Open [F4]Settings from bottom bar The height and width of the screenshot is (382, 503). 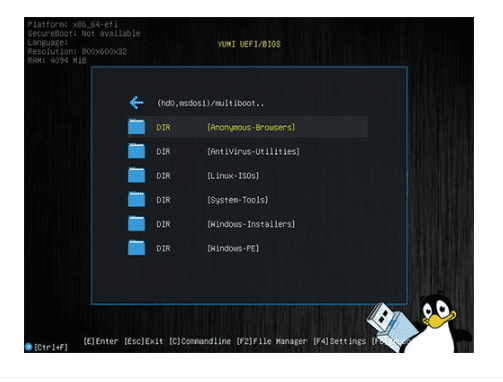339,341
